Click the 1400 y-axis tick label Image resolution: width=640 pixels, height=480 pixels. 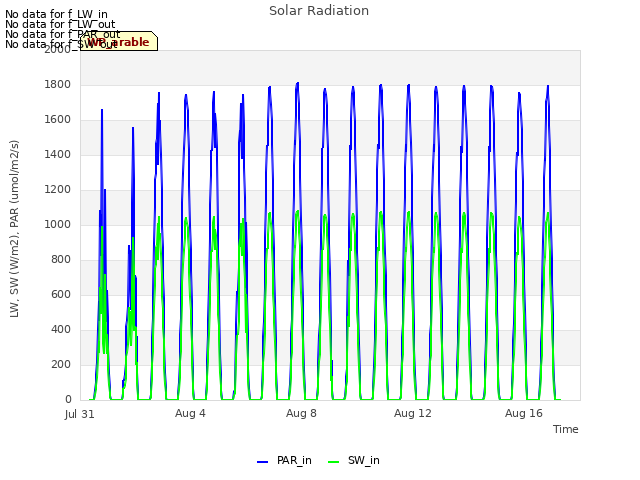coord(58,155)
